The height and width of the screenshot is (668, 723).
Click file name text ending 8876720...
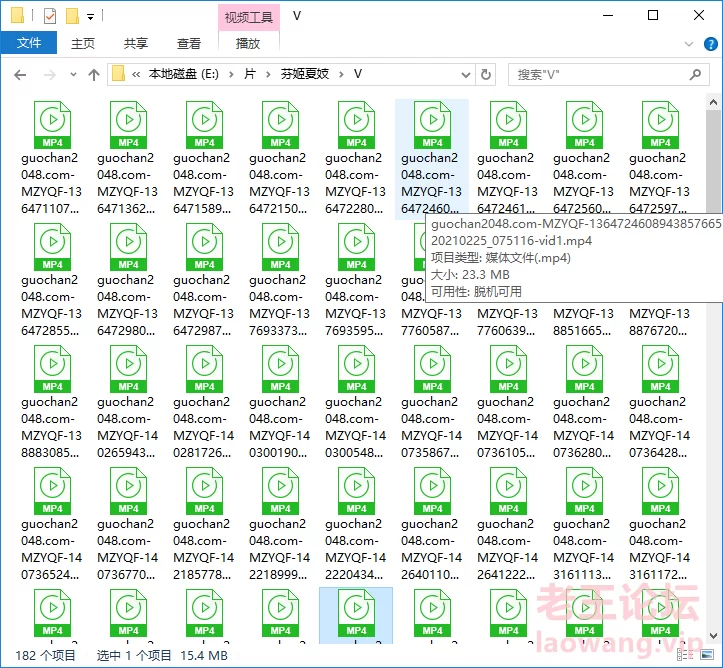click(659, 322)
